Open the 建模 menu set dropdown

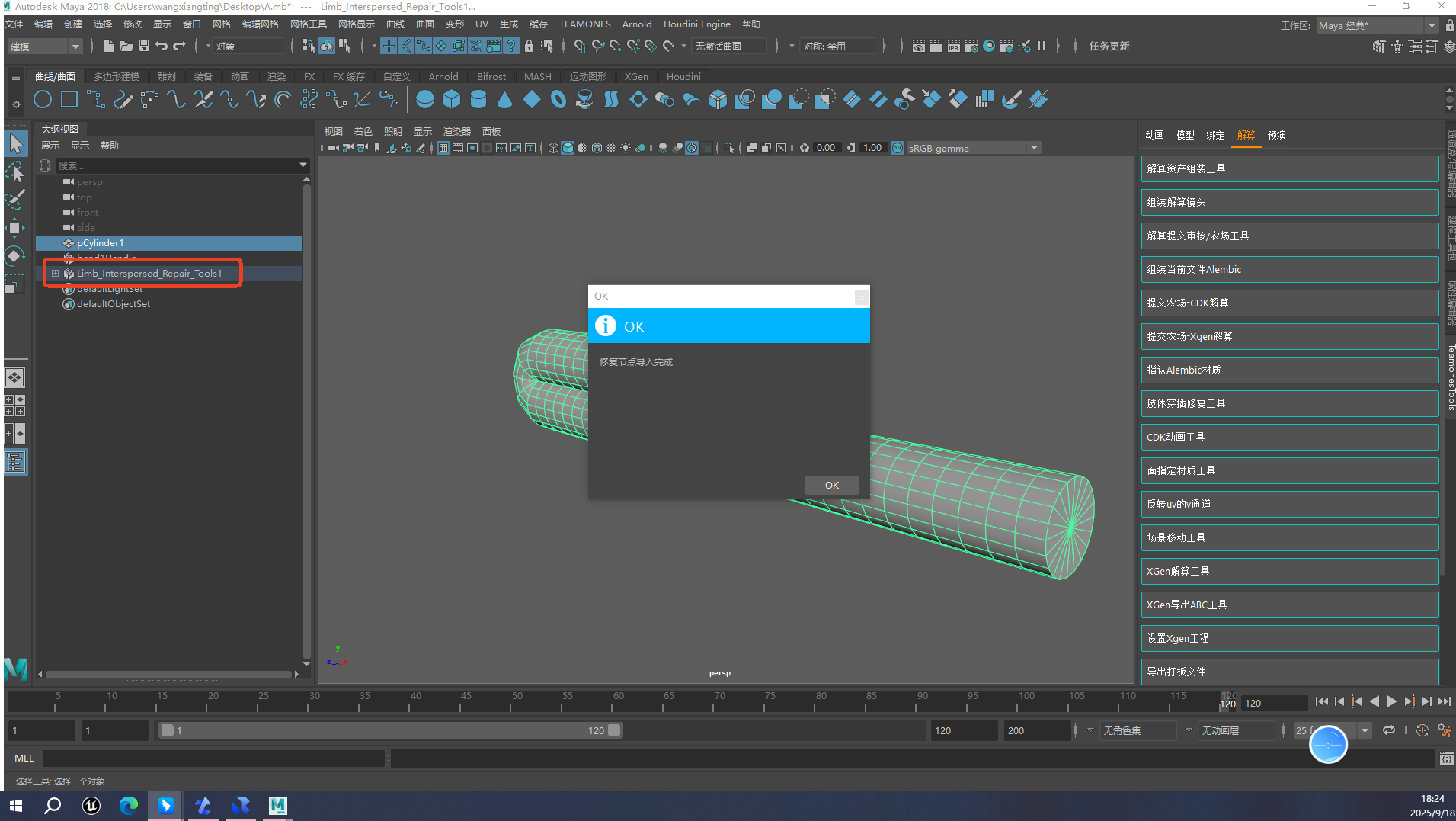[x=44, y=47]
